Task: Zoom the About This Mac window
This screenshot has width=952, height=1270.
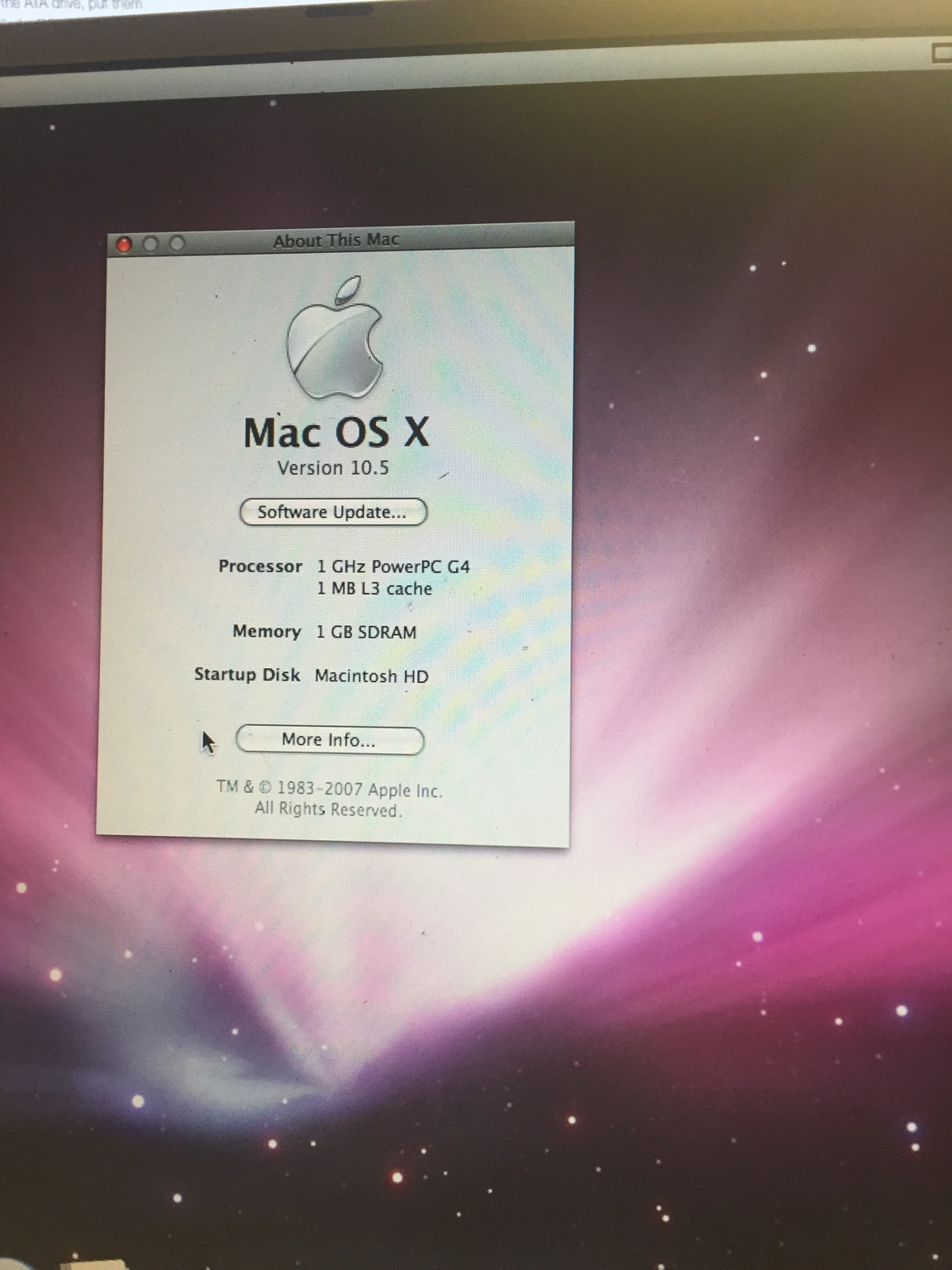Action: pos(177,243)
